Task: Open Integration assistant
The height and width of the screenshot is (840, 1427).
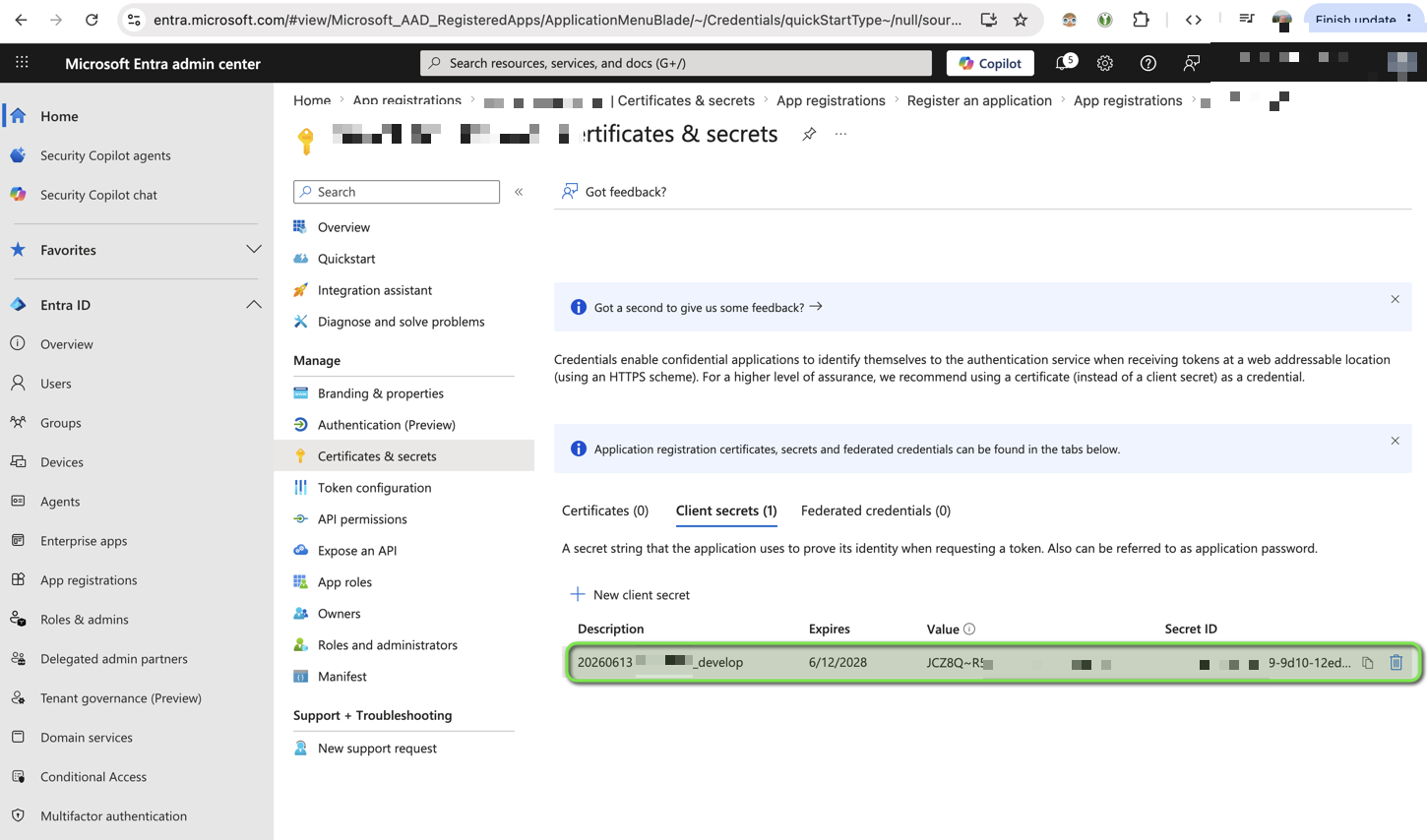Action: [375, 290]
